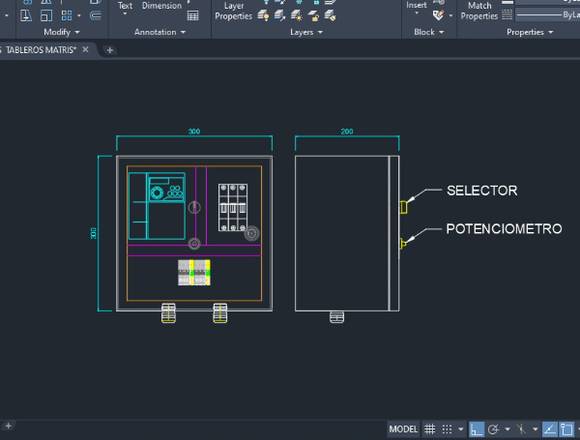Toggle the drawing grid display
Screen dimensions: 580x440
(x=429, y=429)
